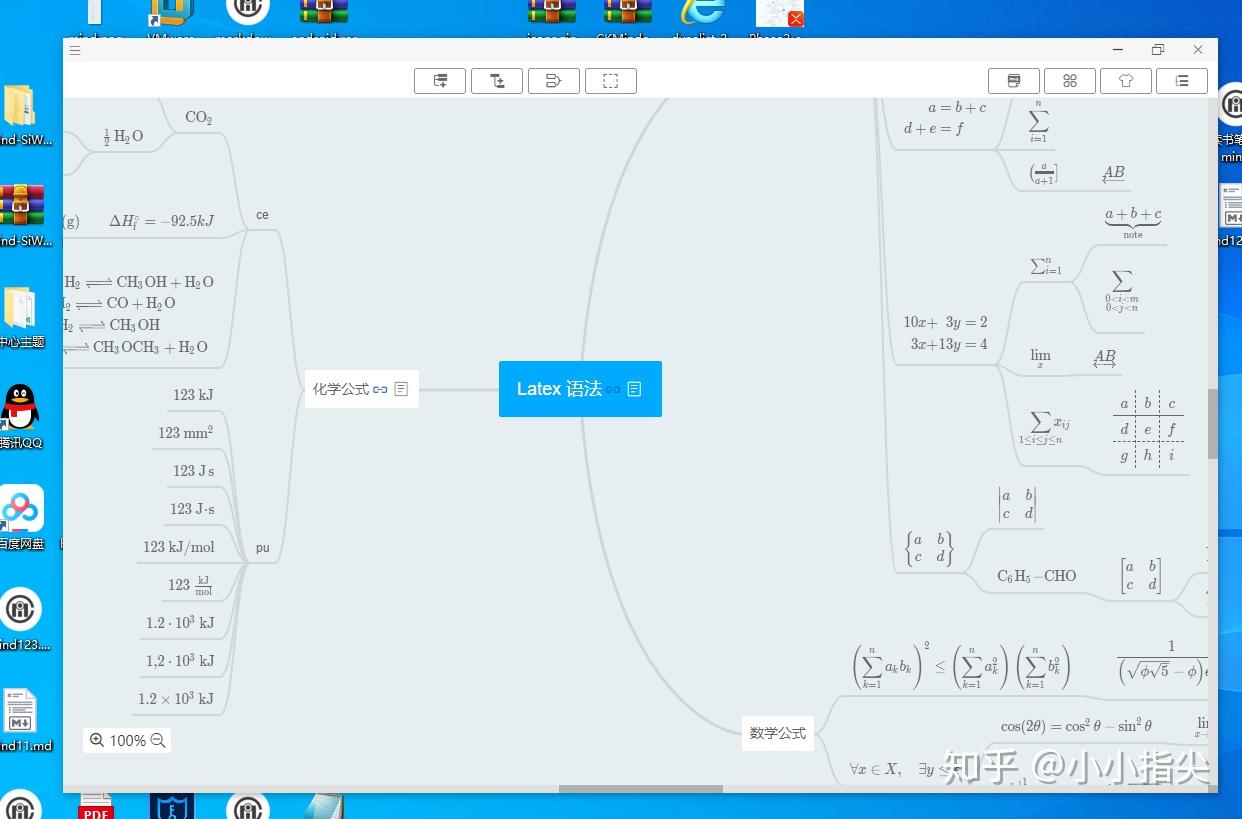Viewport: 1242px width, 819px height.
Task: Select the a=b+c, d+e=f node
Action: 945,118
